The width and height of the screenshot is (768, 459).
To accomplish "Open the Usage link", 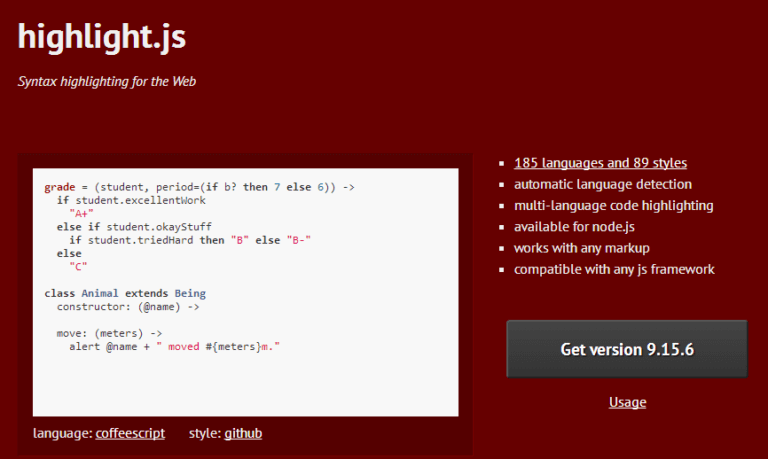I will (x=627, y=402).
